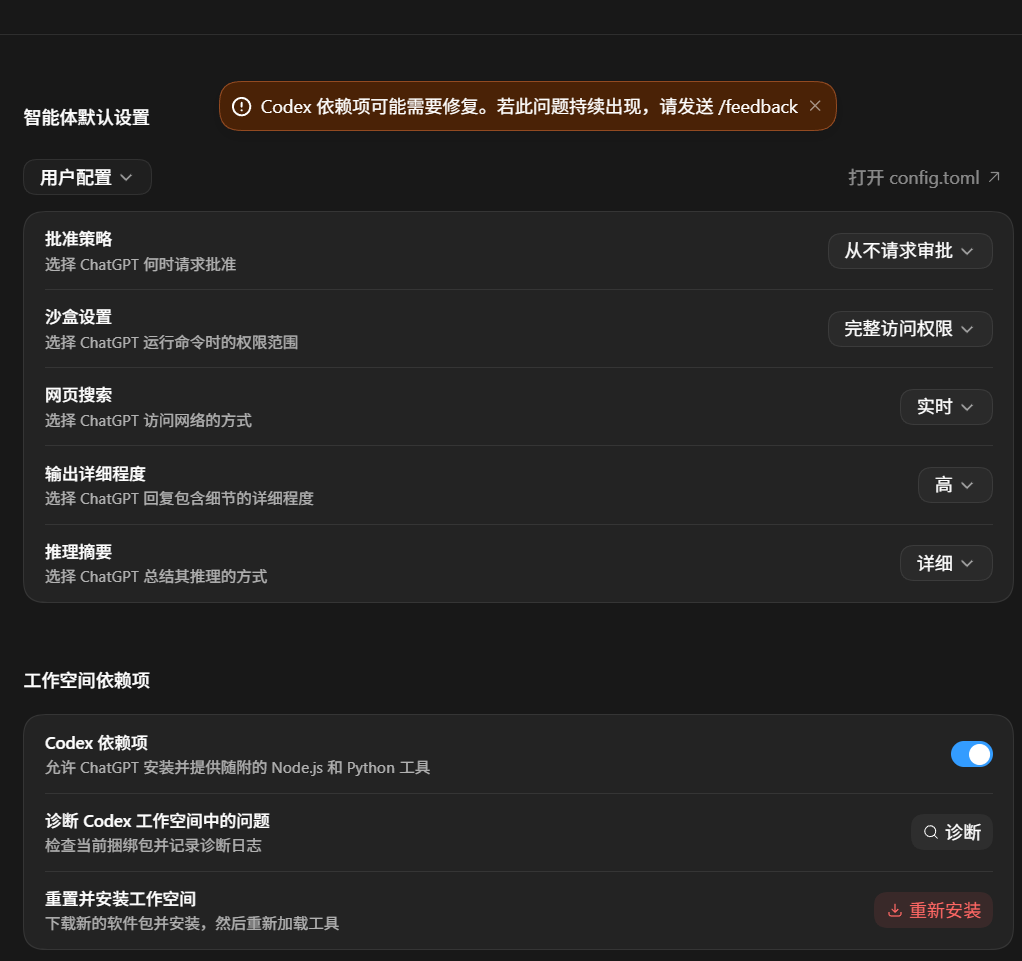Click description 下载新的软件包并安装，然后重新加载工具
The width and height of the screenshot is (1022, 961).
(x=192, y=924)
